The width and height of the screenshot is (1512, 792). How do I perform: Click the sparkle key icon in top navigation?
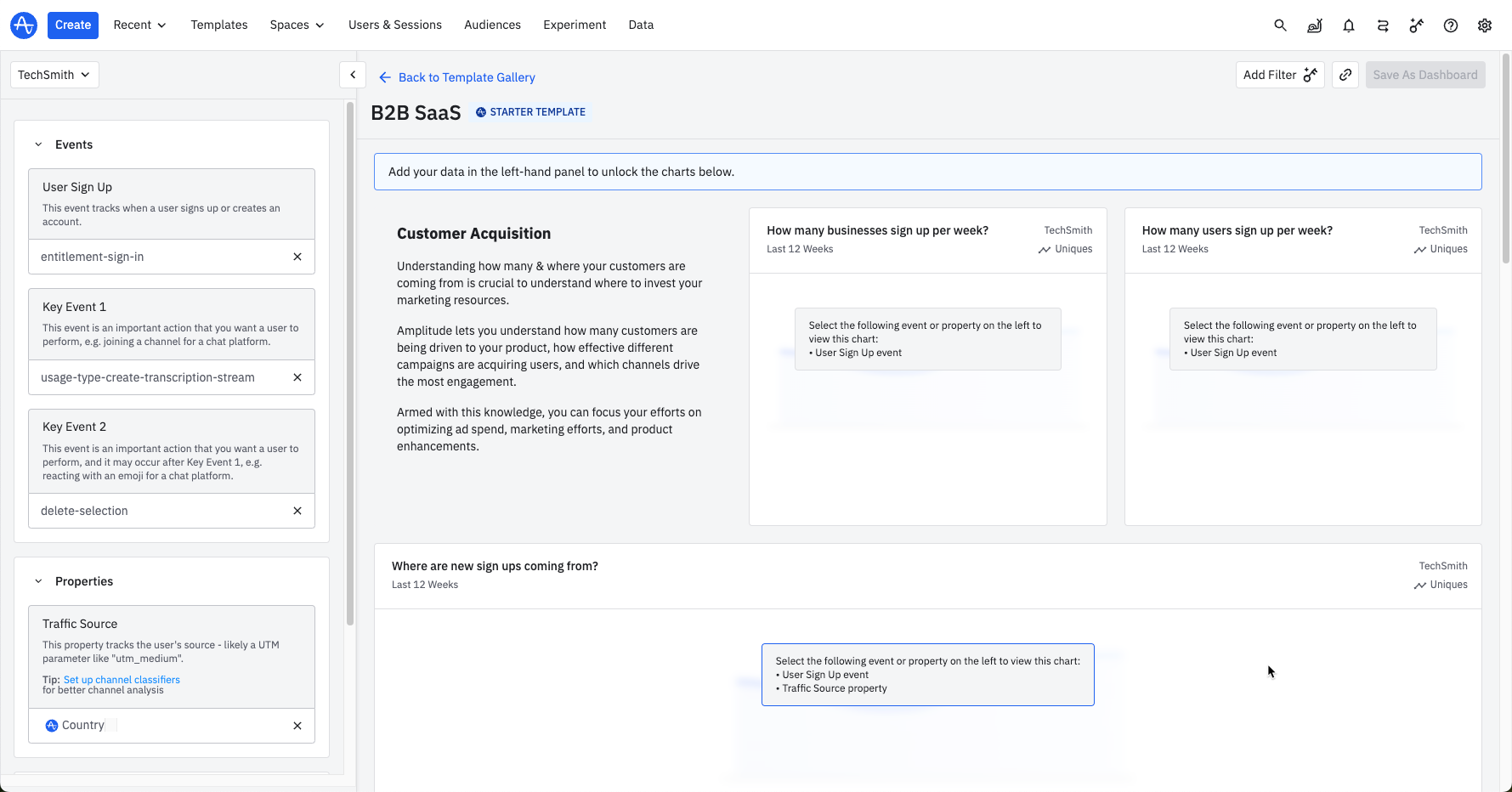[x=1416, y=25]
